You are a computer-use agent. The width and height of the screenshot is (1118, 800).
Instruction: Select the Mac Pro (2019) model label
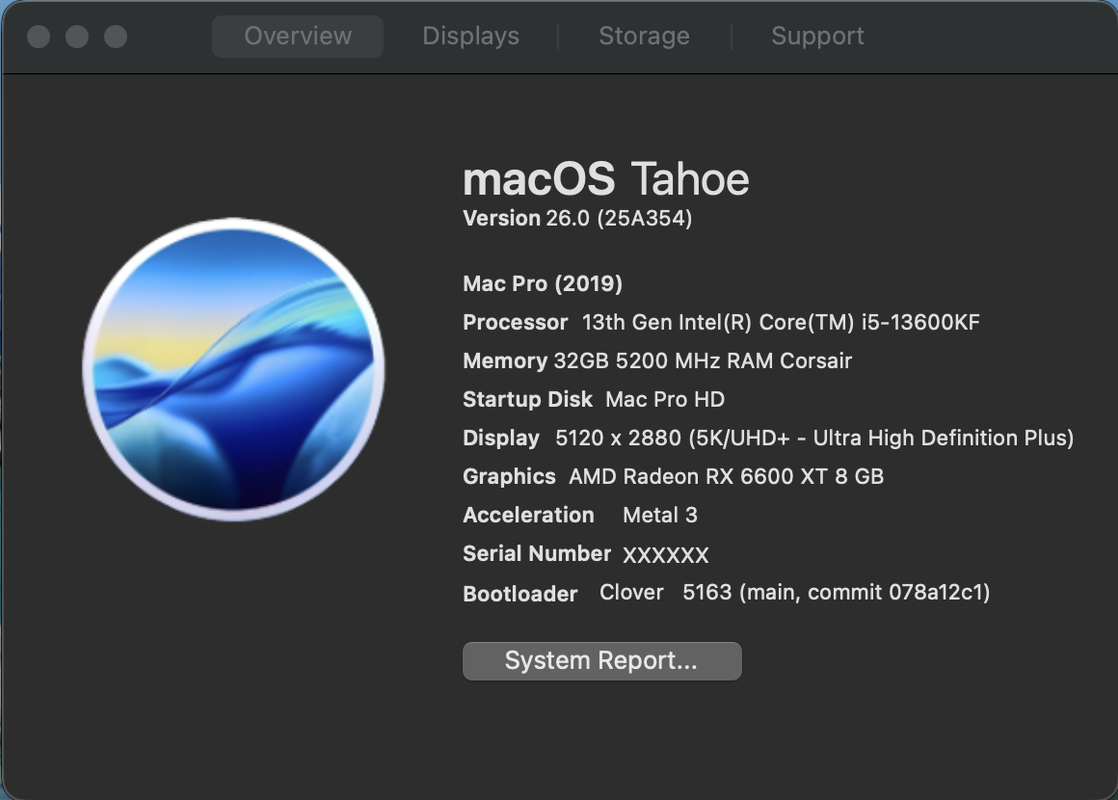[x=543, y=284]
